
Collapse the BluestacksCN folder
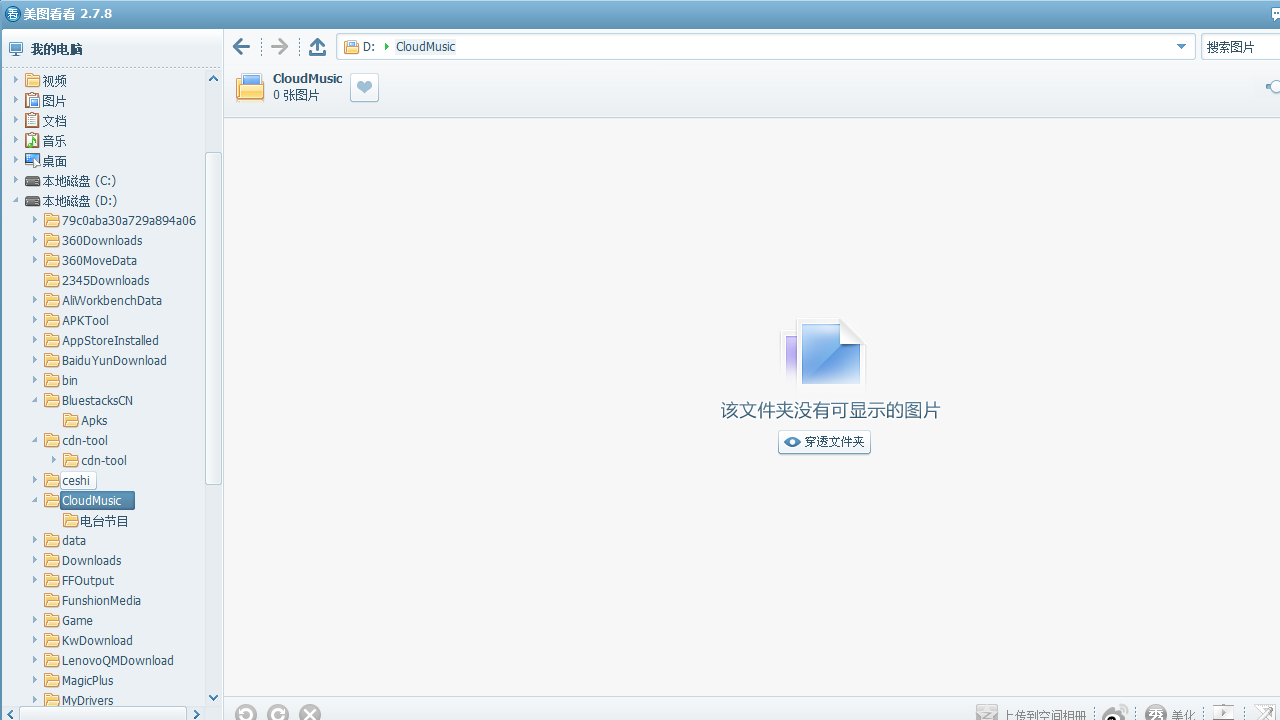pyautogui.click(x=35, y=401)
